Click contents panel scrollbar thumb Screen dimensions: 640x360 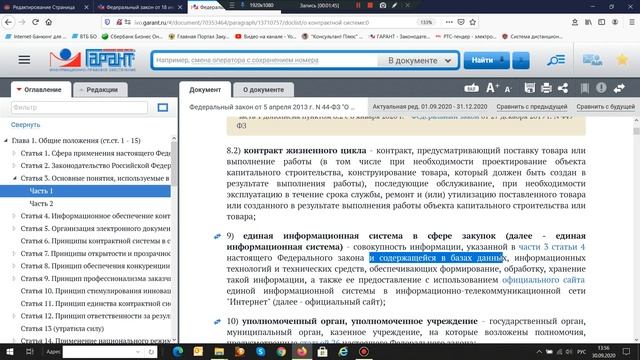(x=174, y=163)
